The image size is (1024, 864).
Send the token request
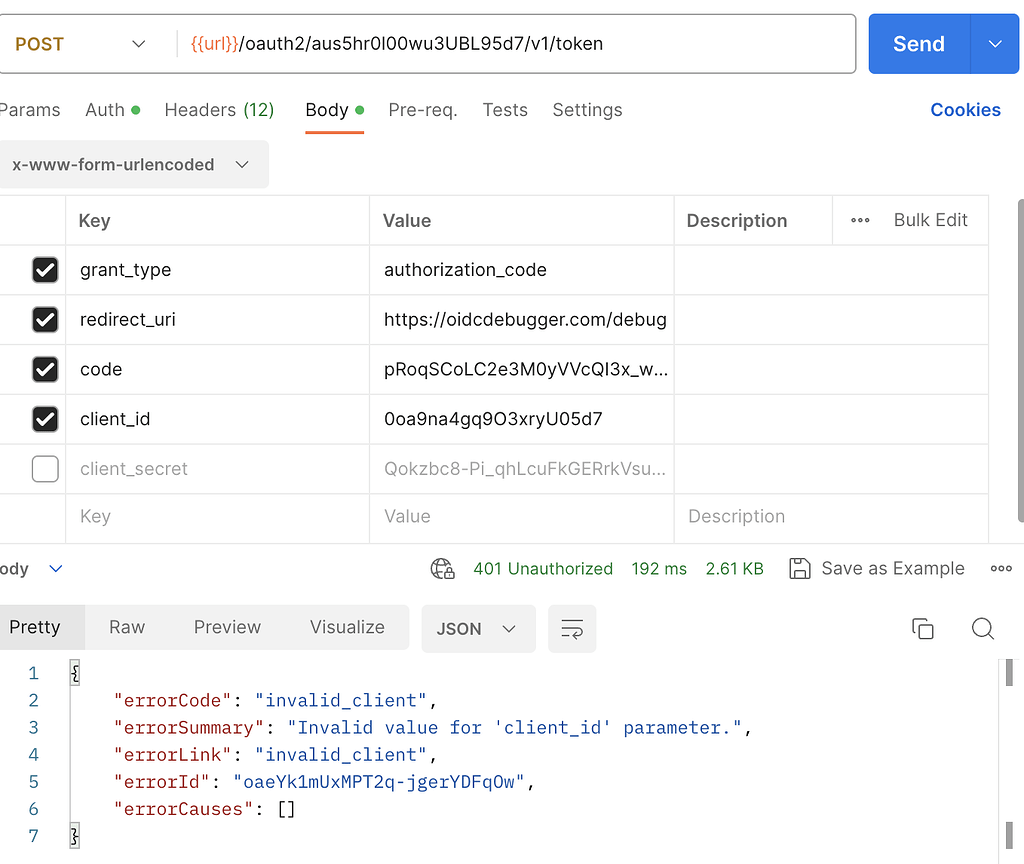(918, 44)
